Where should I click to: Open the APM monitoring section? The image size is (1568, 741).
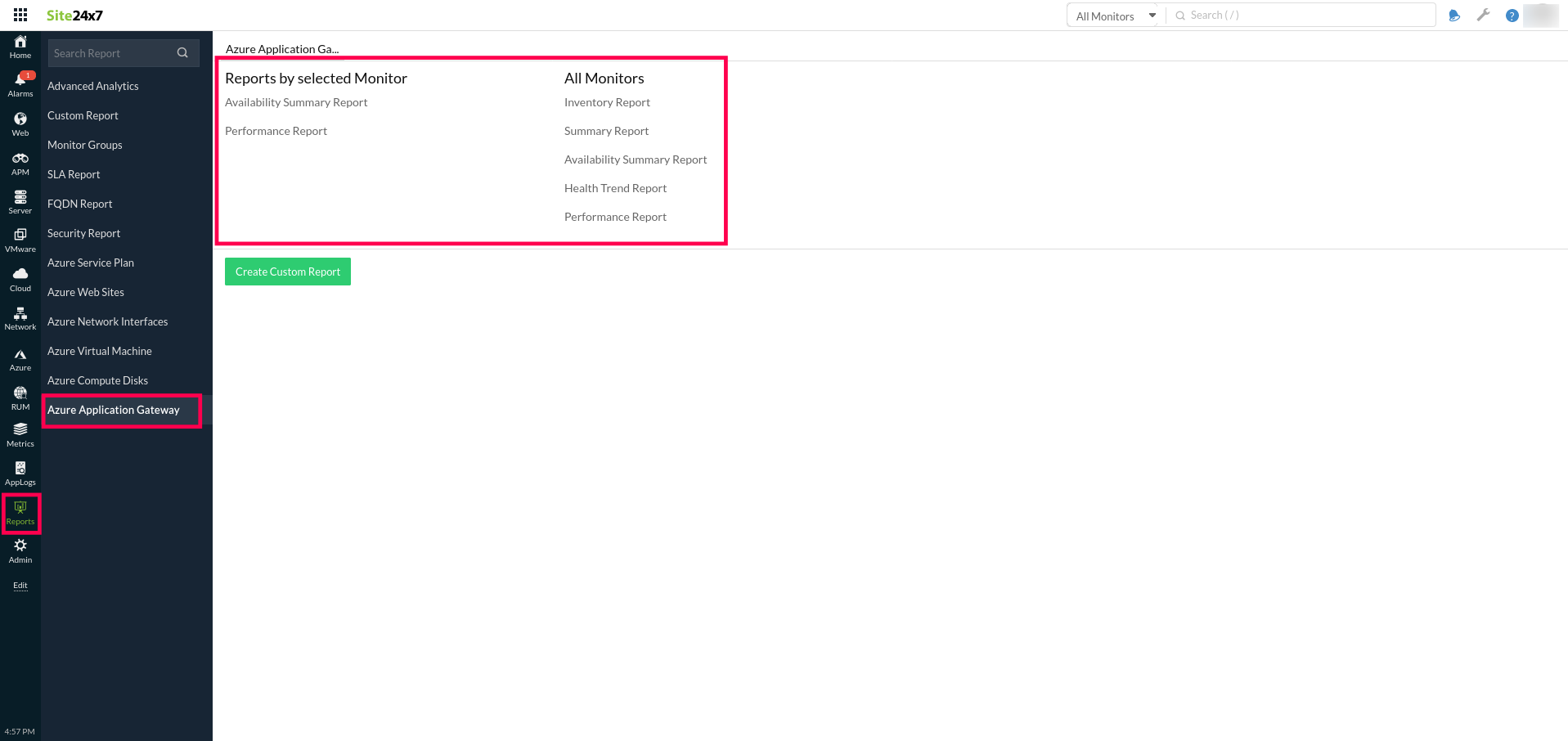20,163
